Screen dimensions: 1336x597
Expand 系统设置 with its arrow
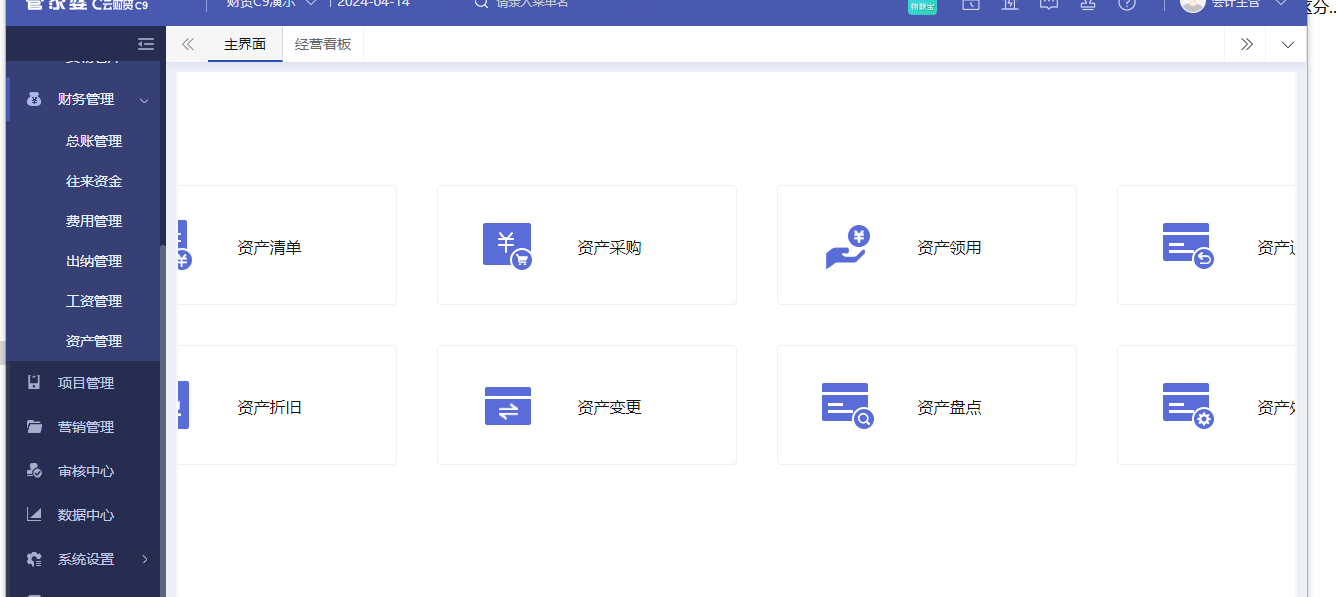[x=144, y=559]
